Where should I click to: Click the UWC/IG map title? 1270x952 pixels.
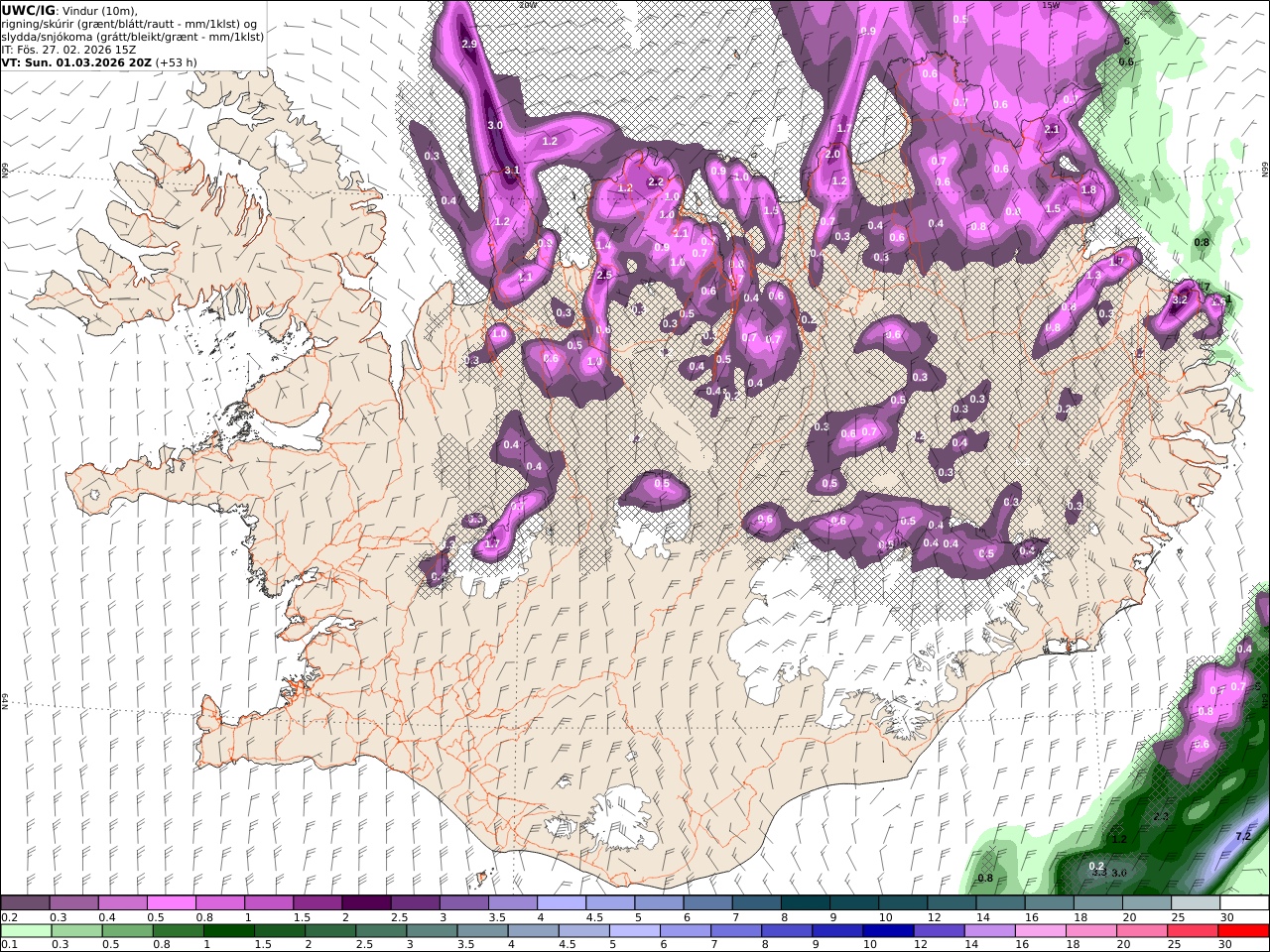tap(28, 10)
